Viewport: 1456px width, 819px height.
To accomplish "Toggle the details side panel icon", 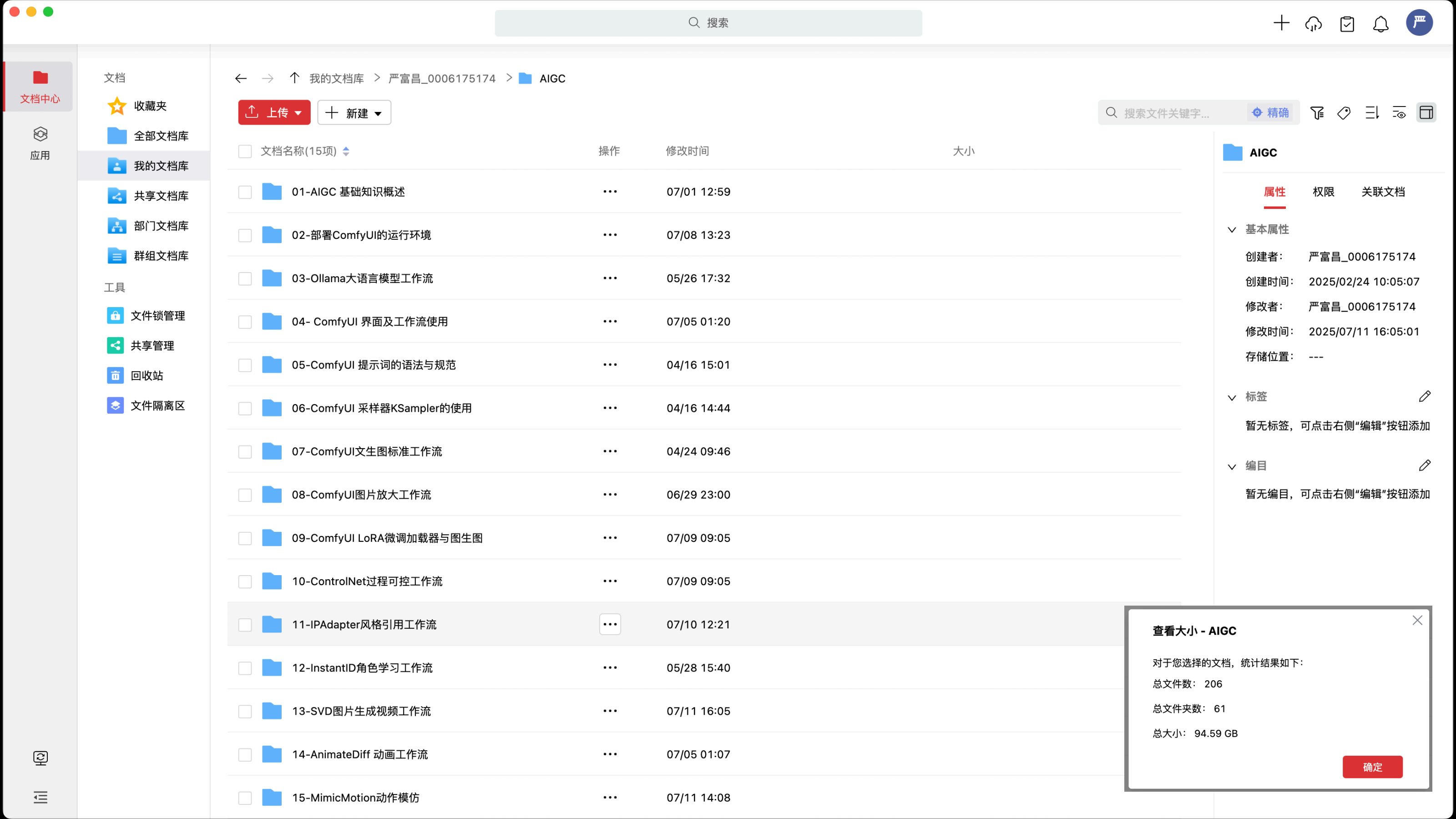I will click(1426, 112).
